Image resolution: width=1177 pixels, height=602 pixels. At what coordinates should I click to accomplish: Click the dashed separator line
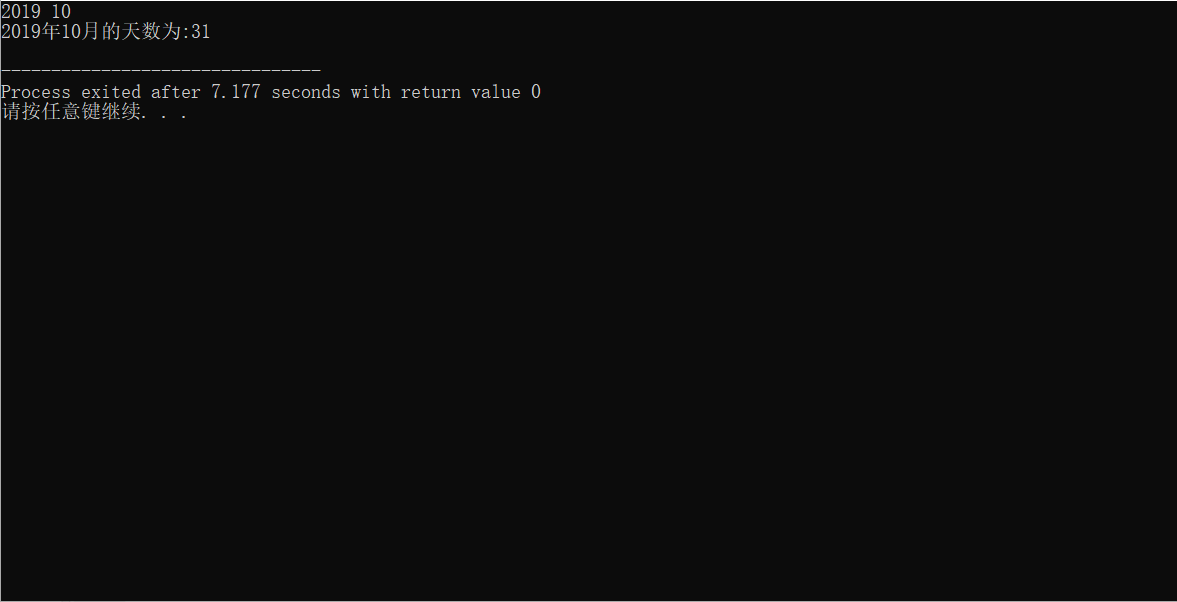(x=161, y=71)
